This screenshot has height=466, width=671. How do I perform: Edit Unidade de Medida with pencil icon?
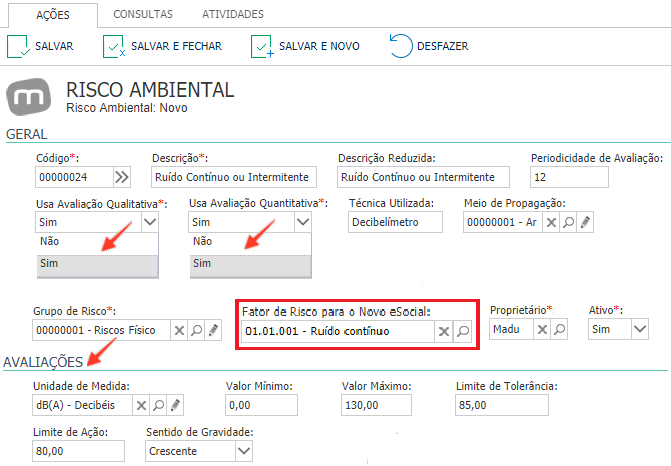175,405
